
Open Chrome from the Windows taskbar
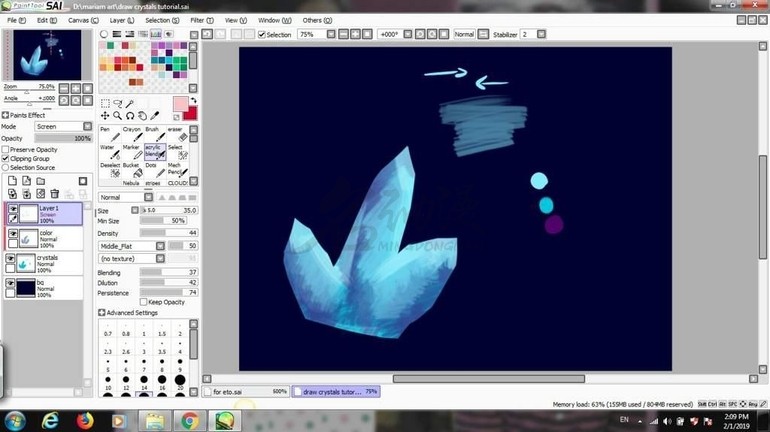pyautogui.click(x=190, y=420)
